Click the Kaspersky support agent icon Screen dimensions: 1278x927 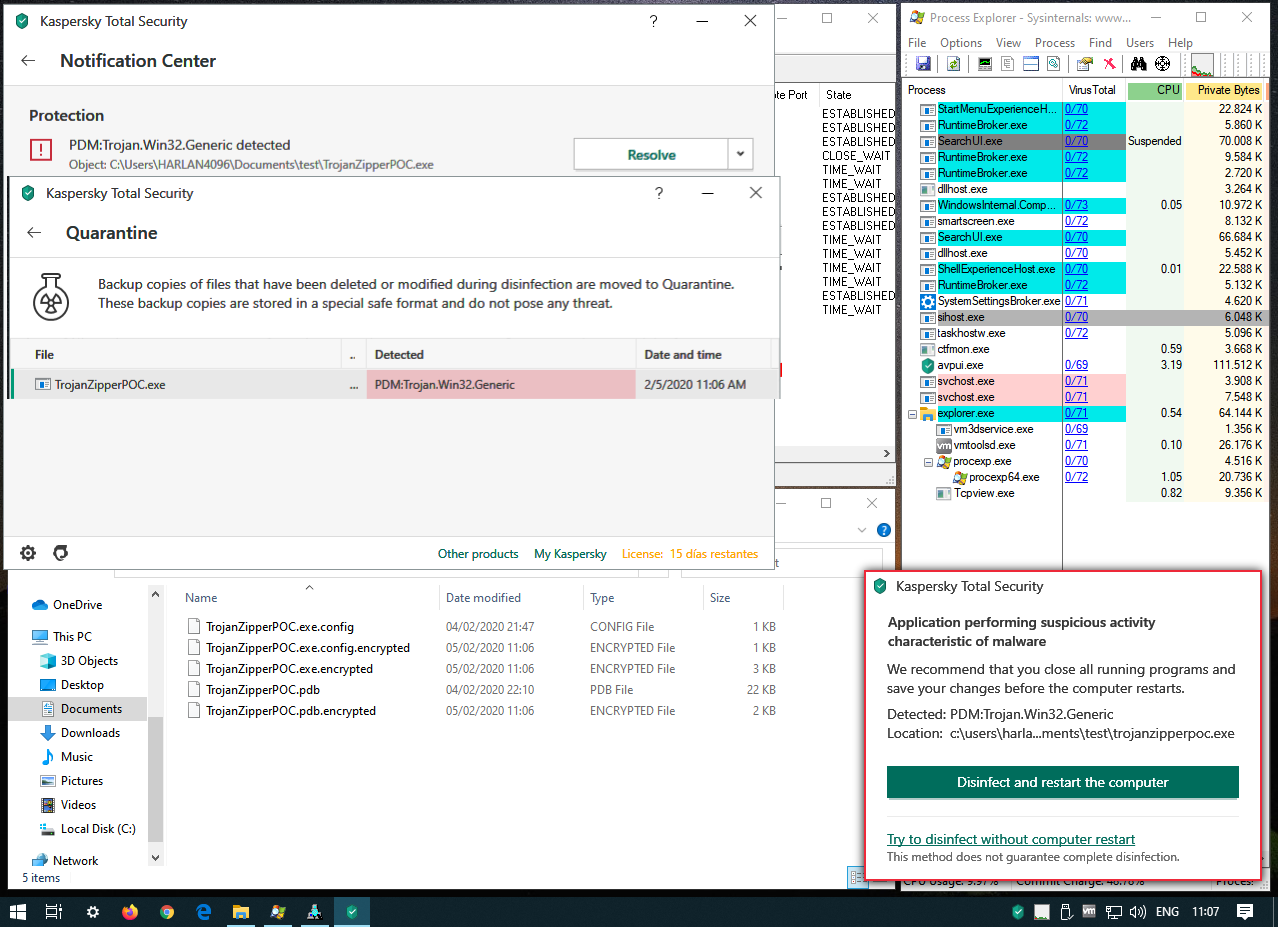tap(60, 553)
